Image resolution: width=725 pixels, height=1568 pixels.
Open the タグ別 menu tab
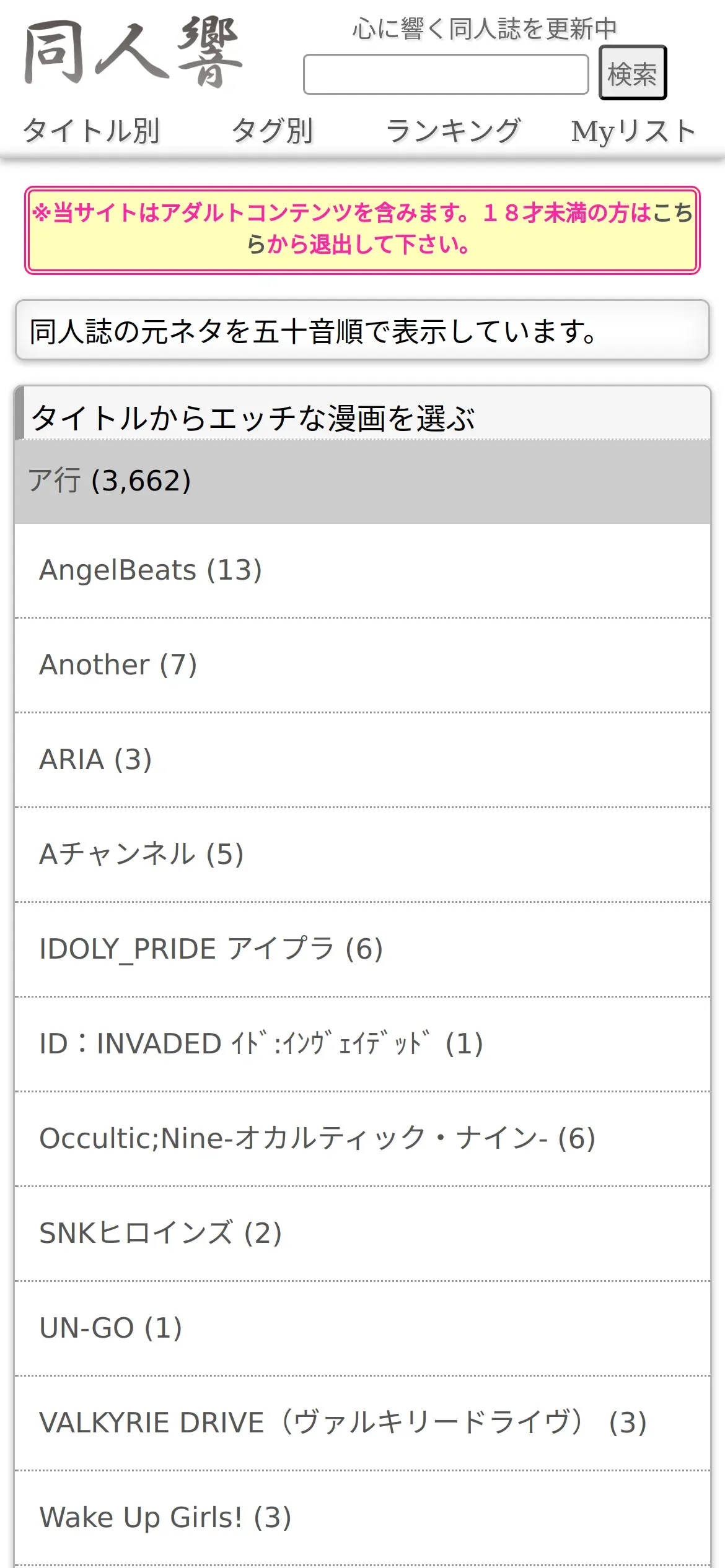point(272,131)
